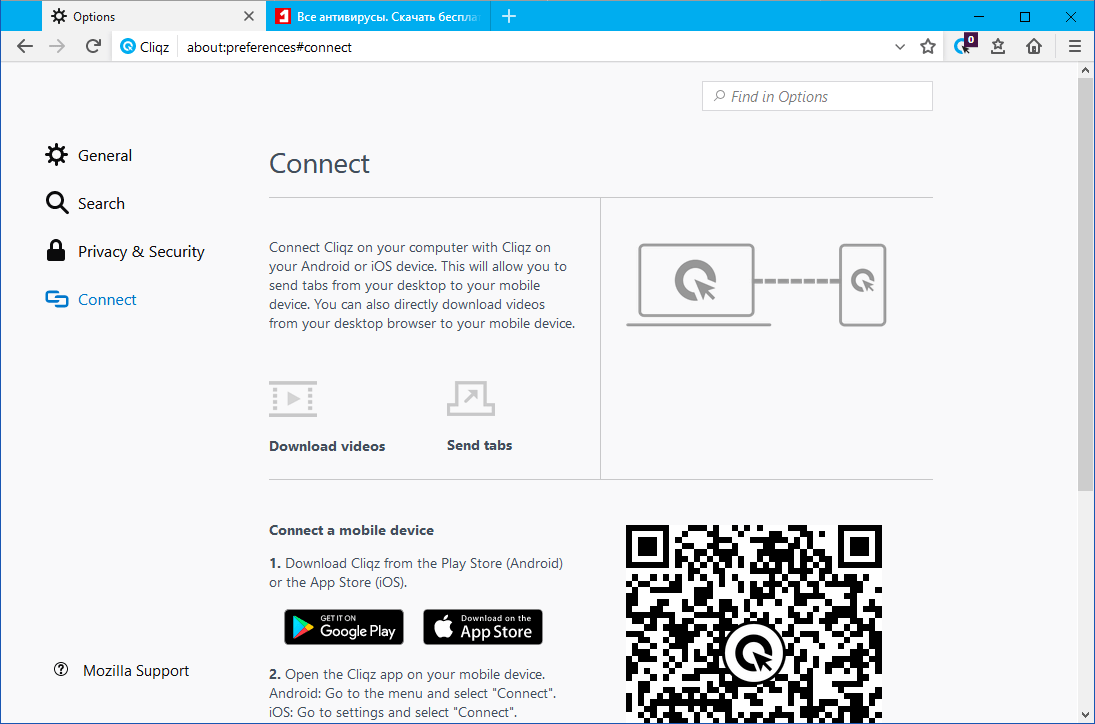This screenshot has width=1095, height=724.
Task: Open a new tab with plus button
Action: pos(509,16)
